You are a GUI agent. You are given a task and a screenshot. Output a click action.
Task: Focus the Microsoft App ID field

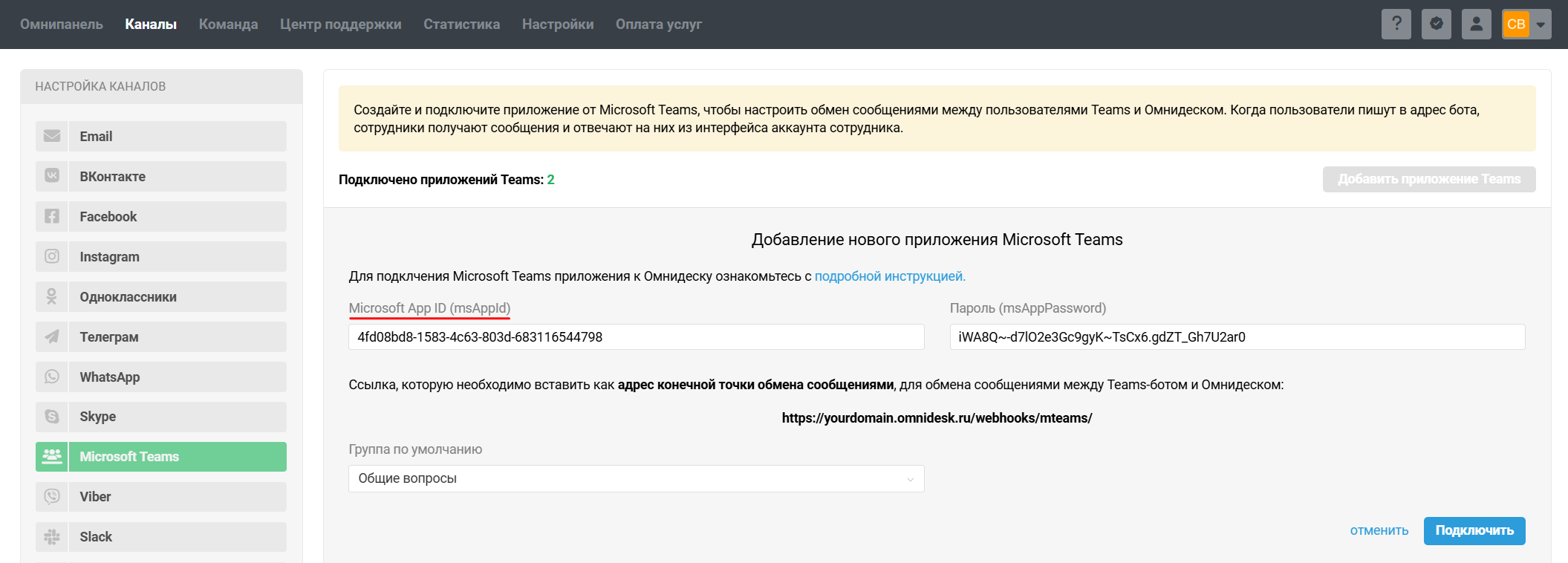pos(637,337)
